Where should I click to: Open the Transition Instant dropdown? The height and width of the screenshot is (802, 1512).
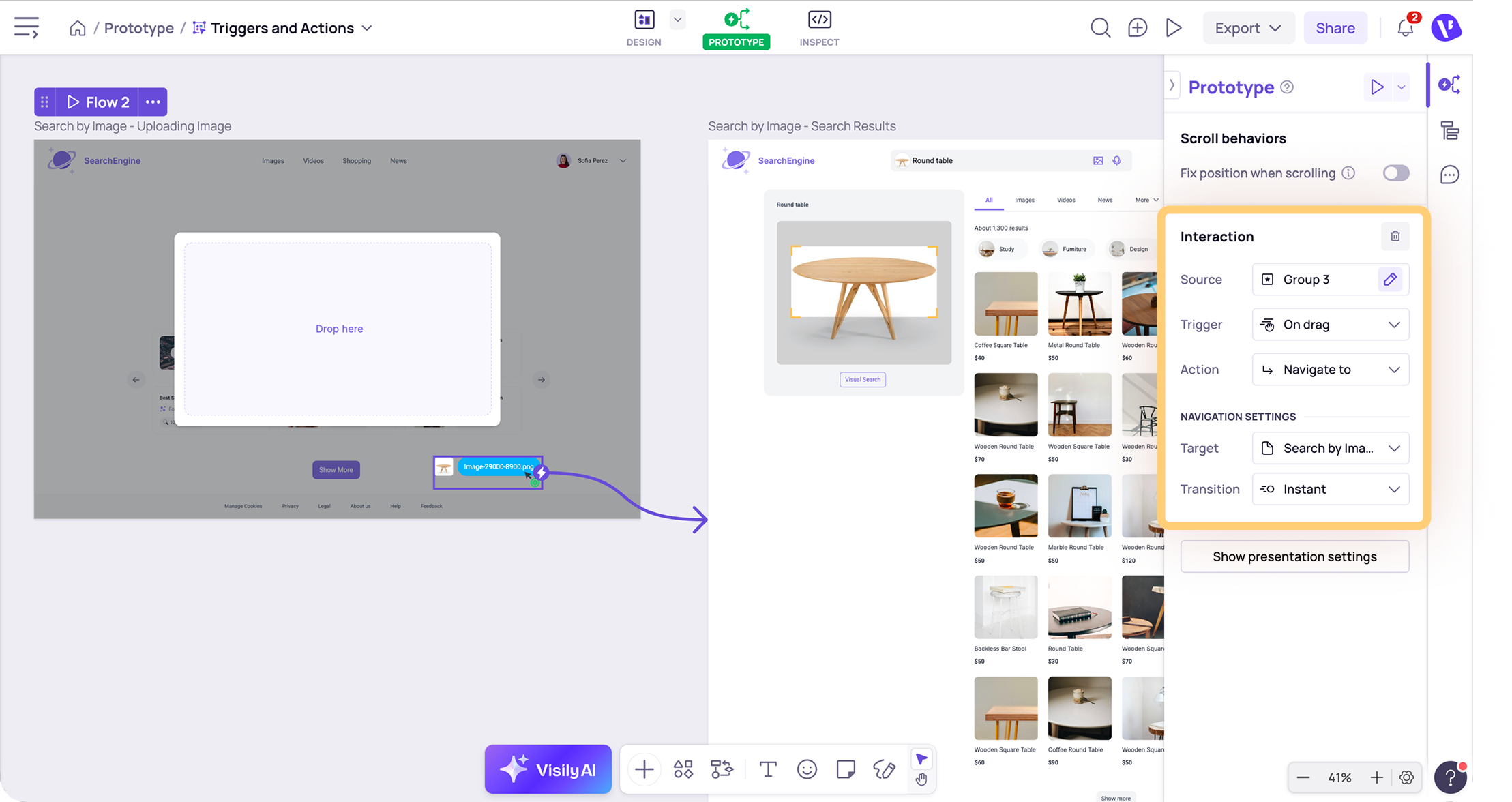click(x=1331, y=489)
